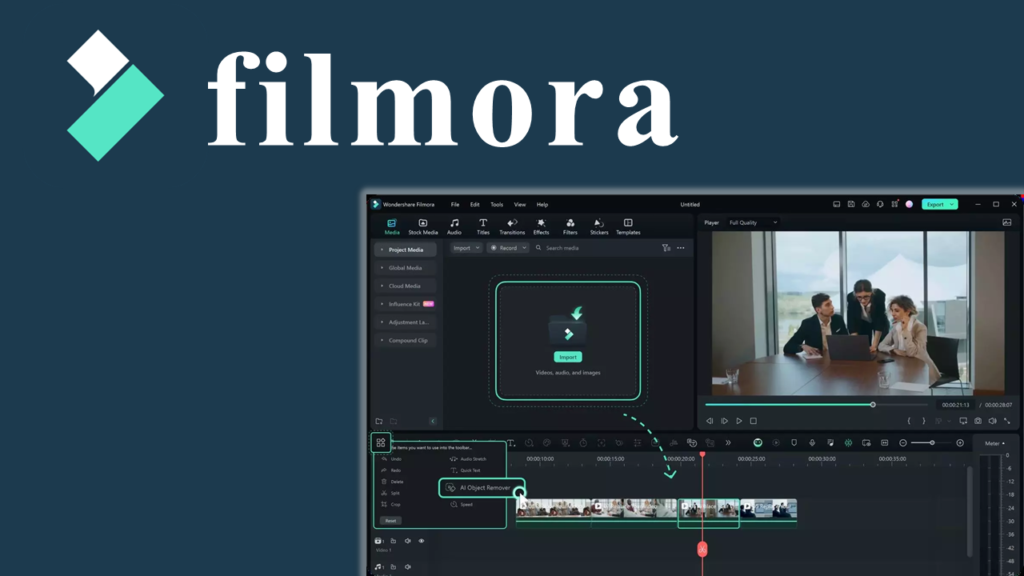Click the voiceover microphone icon in timeline toolbar
1024x576 pixels.
pos(812,443)
